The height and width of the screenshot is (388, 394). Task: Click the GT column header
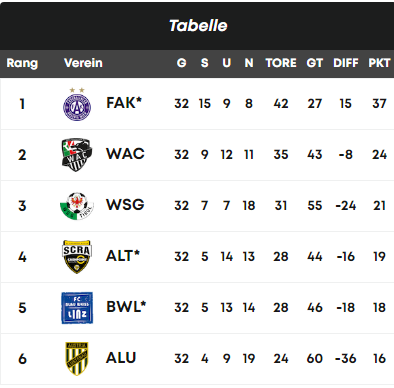[315, 63]
